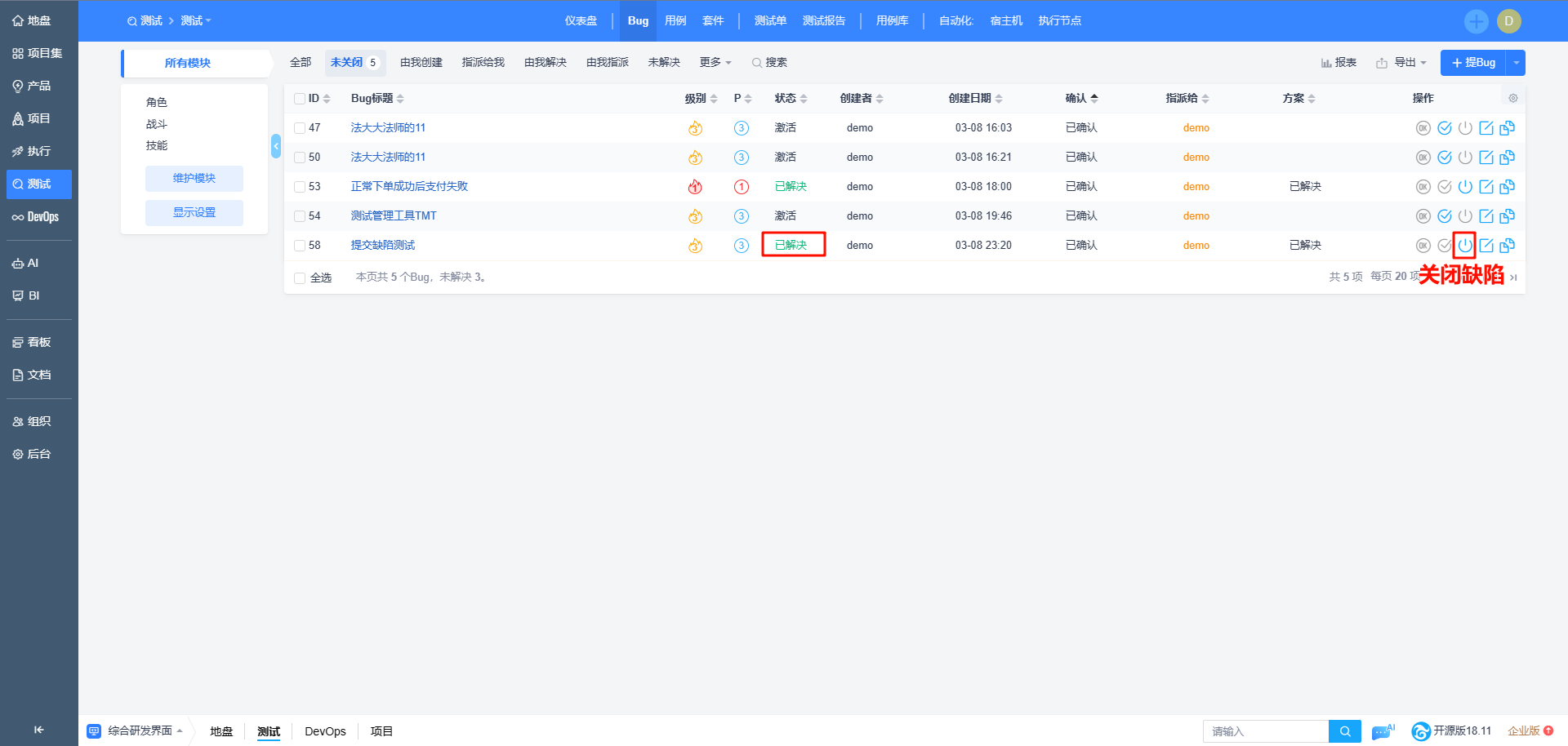Open dropdown arrow beside 提Bug button
The width and height of the screenshot is (1568, 746).
(1517, 63)
